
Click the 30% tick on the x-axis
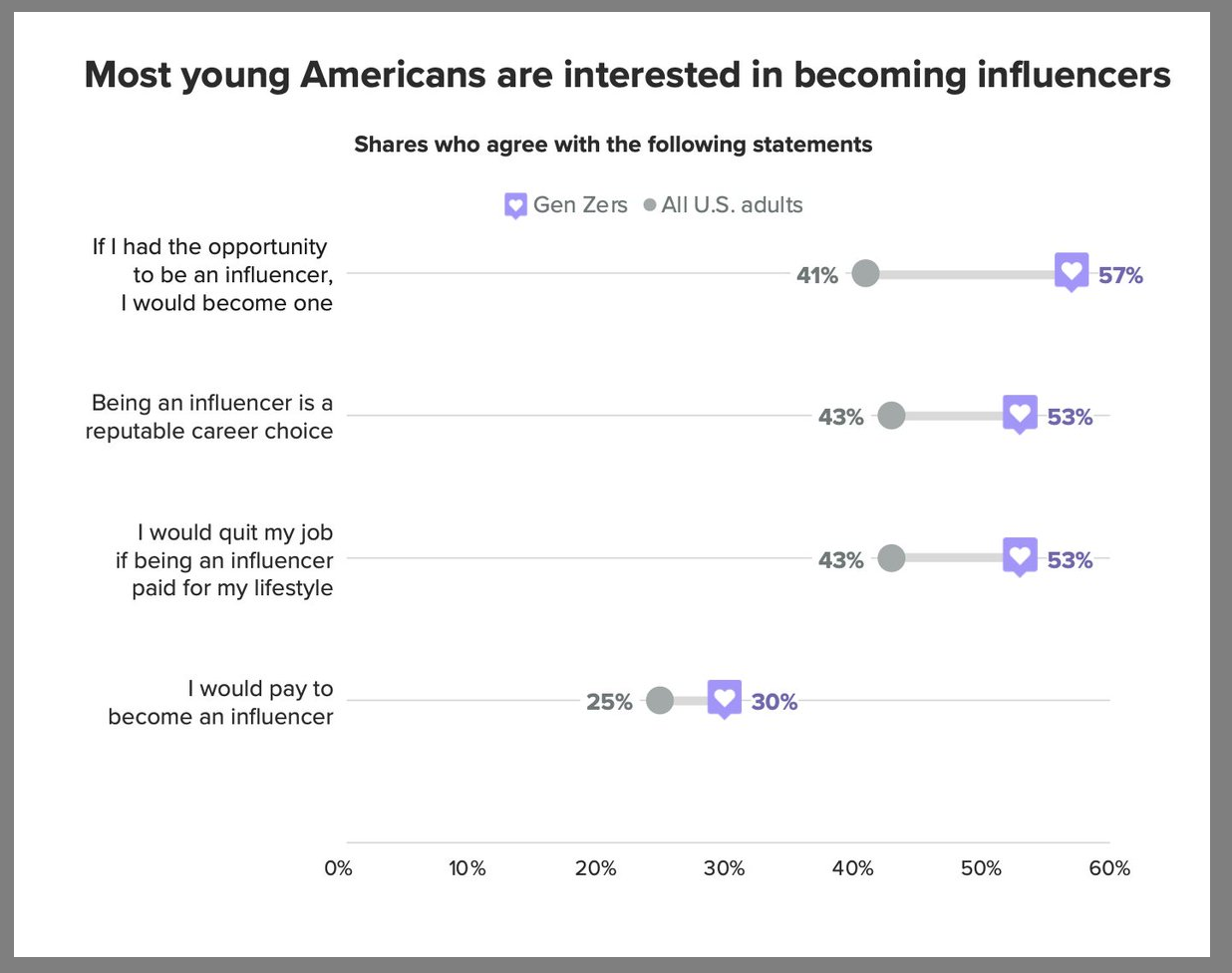(x=724, y=868)
